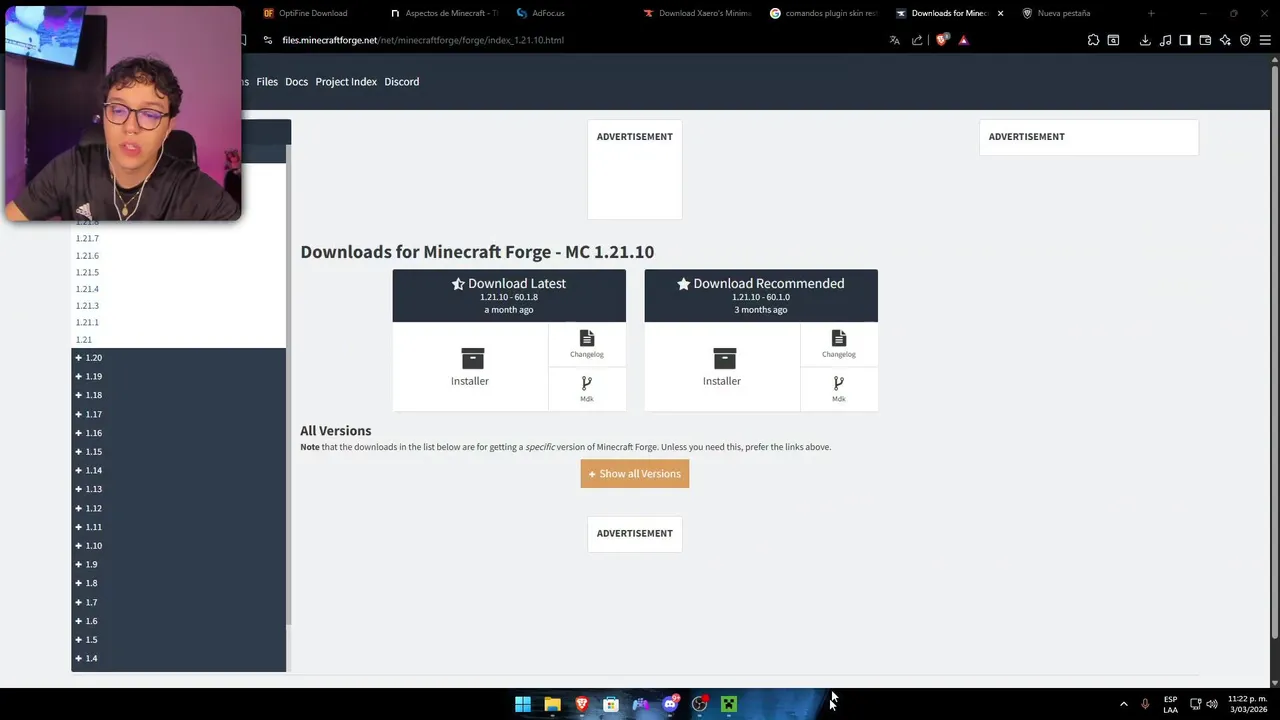Click the translate page icon in address bar

click(894, 40)
